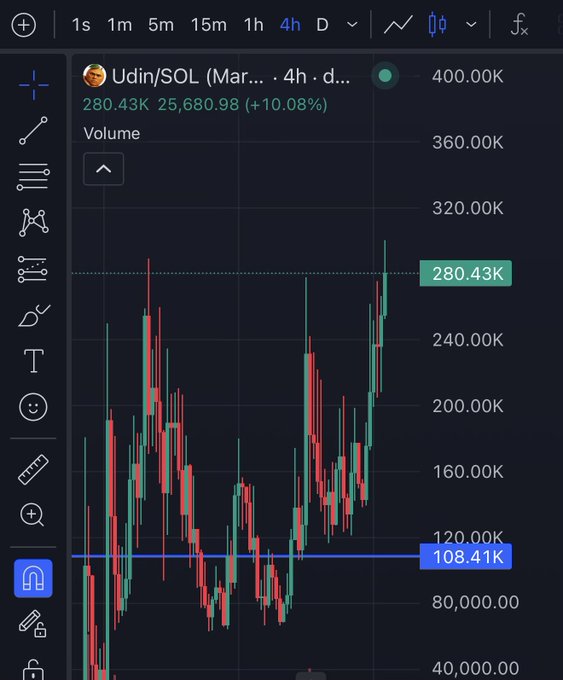Toggle stay in drawing mode pencil-lock
The image size is (563, 680).
tap(33, 624)
